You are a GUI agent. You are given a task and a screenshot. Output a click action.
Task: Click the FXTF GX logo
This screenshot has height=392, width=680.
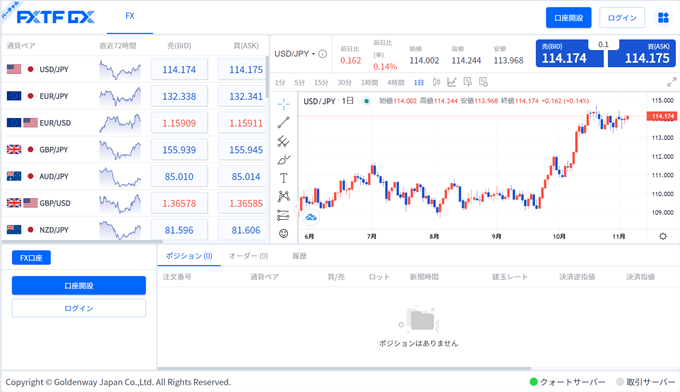pyautogui.click(x=56, y=17)
